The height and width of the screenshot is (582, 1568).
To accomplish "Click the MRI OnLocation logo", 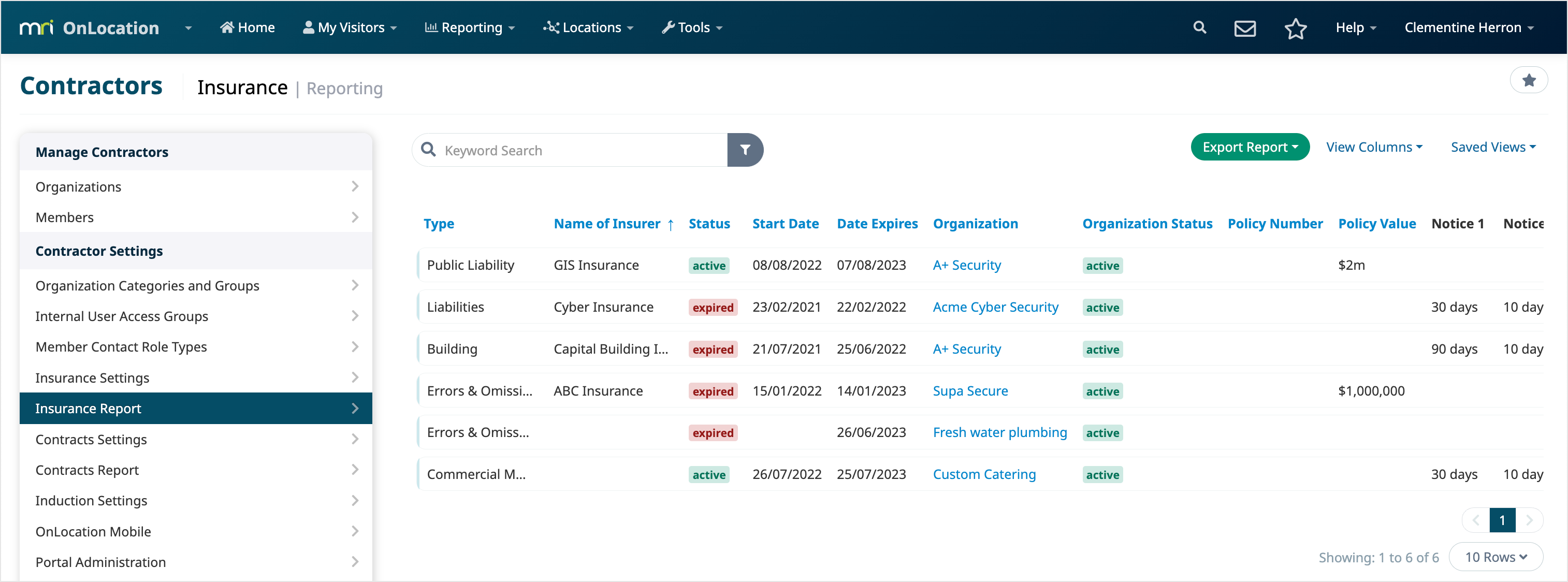I will click(90, 28).
